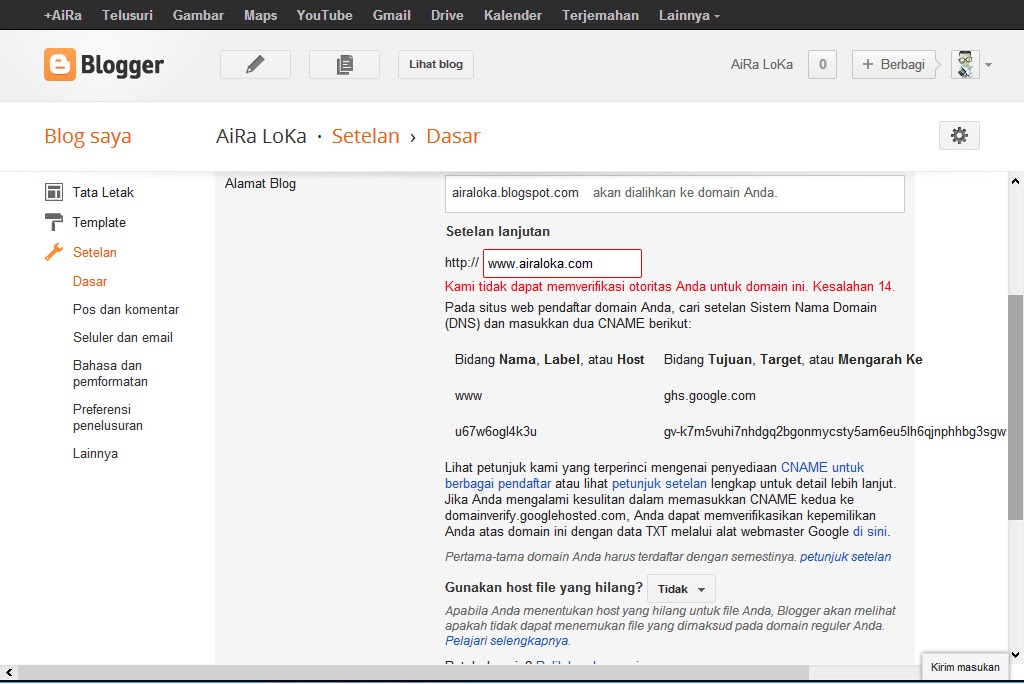This screenshot has width=1024, height=684.
Task: Create a new post with the pencil icon
Action: [255, 65]
